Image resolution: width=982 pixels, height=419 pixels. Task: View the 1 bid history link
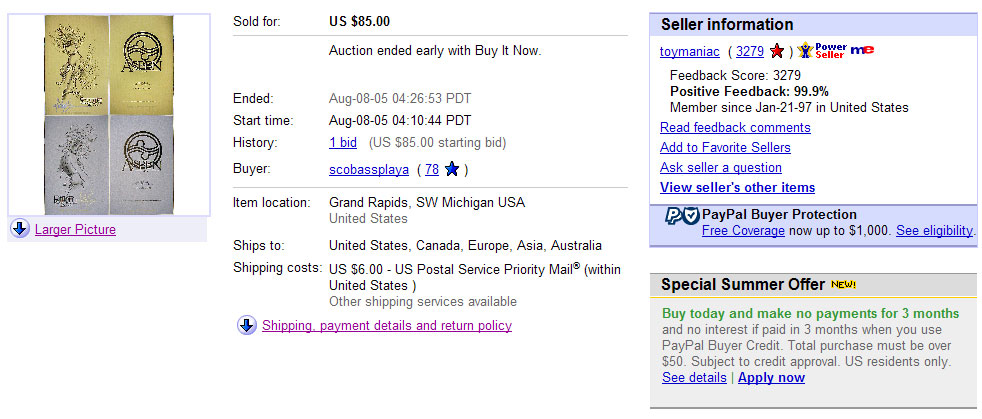coord(342,143)
